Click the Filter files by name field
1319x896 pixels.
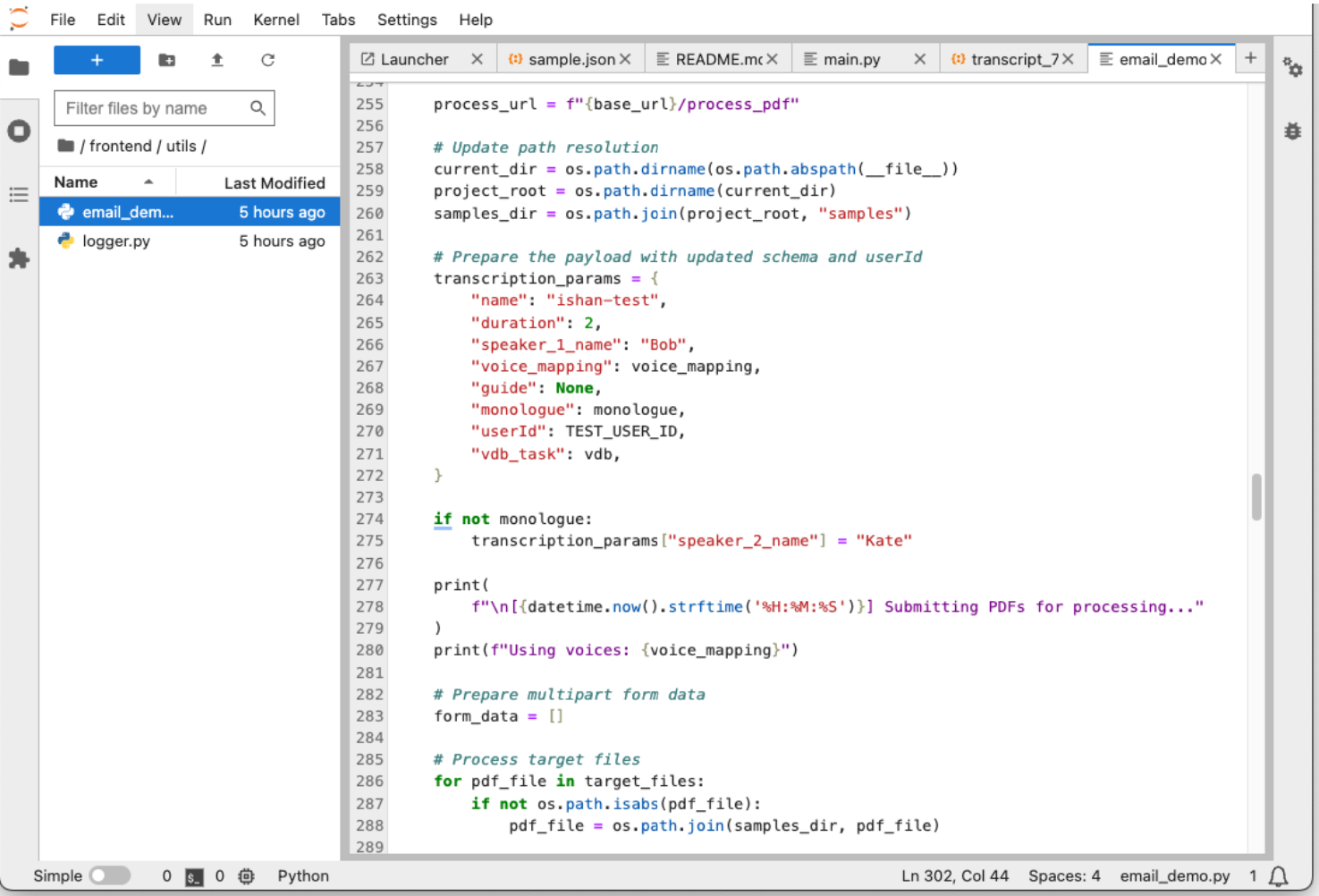point(152,108)
